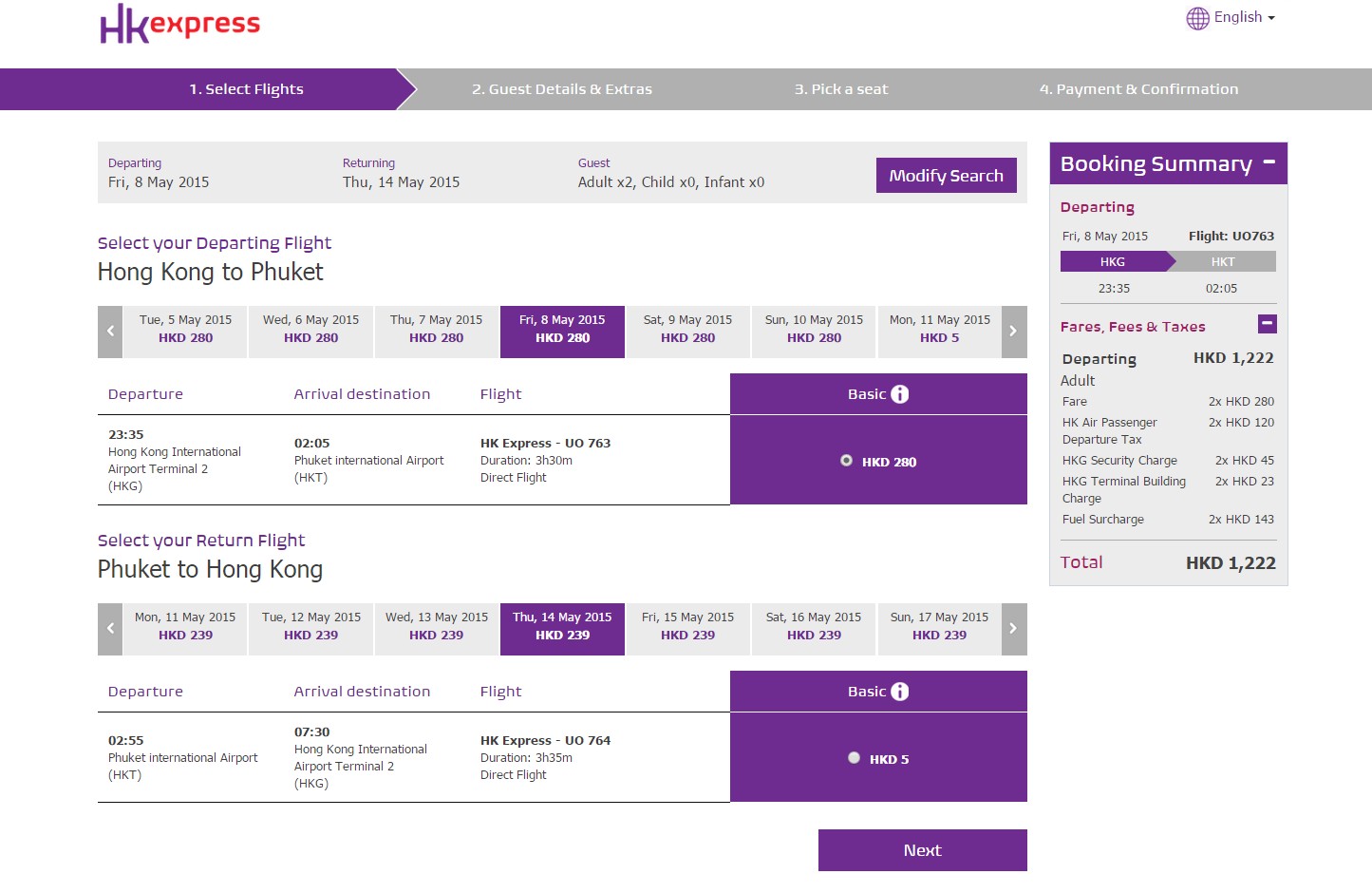Screen dimensions: 1372x893
Task: Show next departing dates arrow
Action: click(x=1014, y=332)
